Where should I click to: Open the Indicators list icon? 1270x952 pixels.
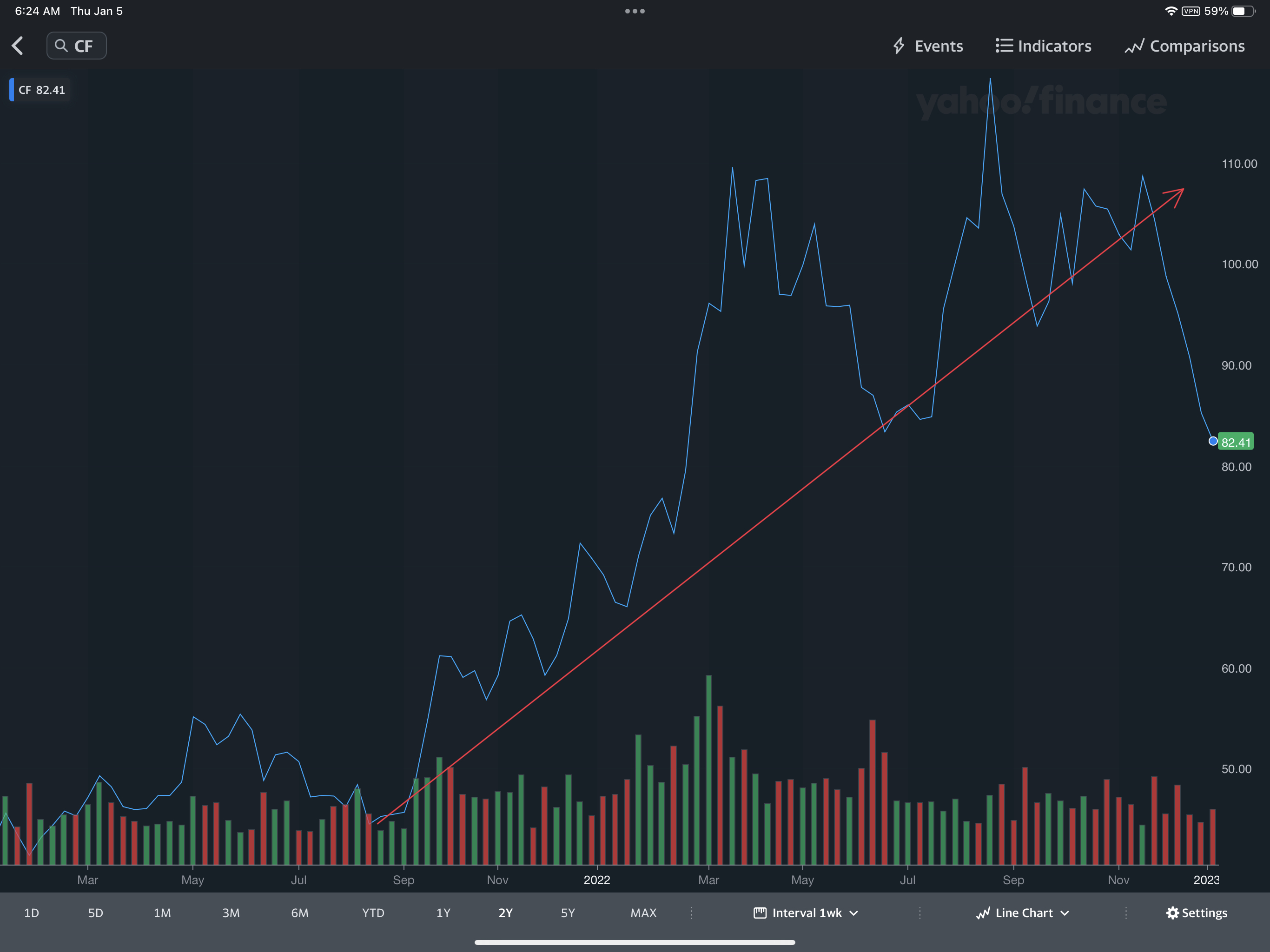1004,46
